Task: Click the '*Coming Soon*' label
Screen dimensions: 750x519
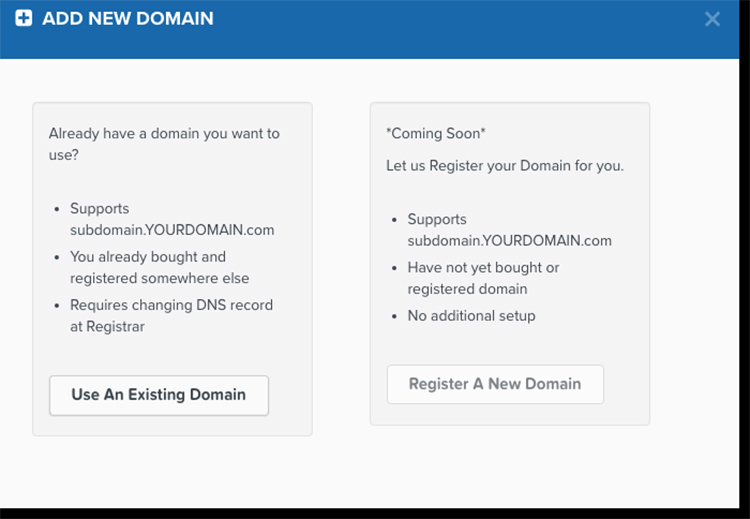Action: click(436, 133)
